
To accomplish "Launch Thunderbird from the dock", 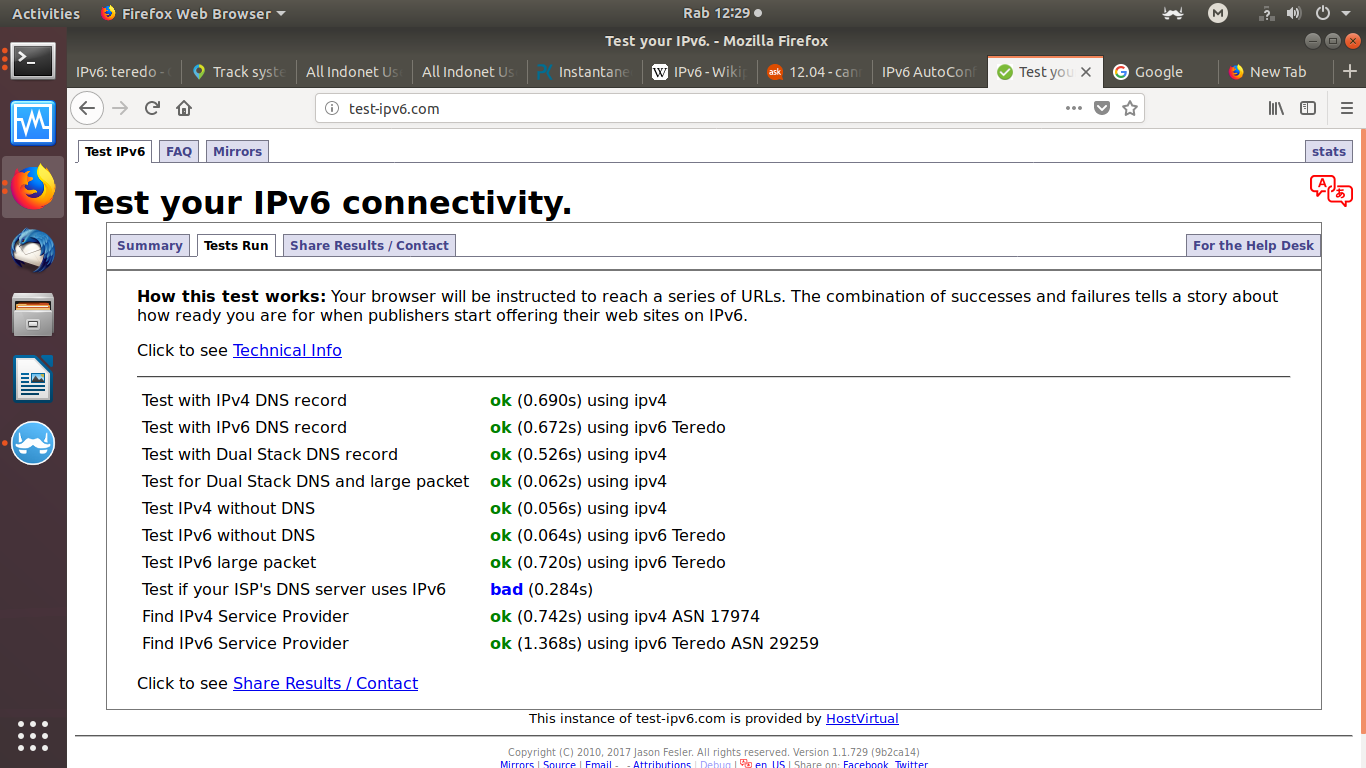I will tap(33, 251).
